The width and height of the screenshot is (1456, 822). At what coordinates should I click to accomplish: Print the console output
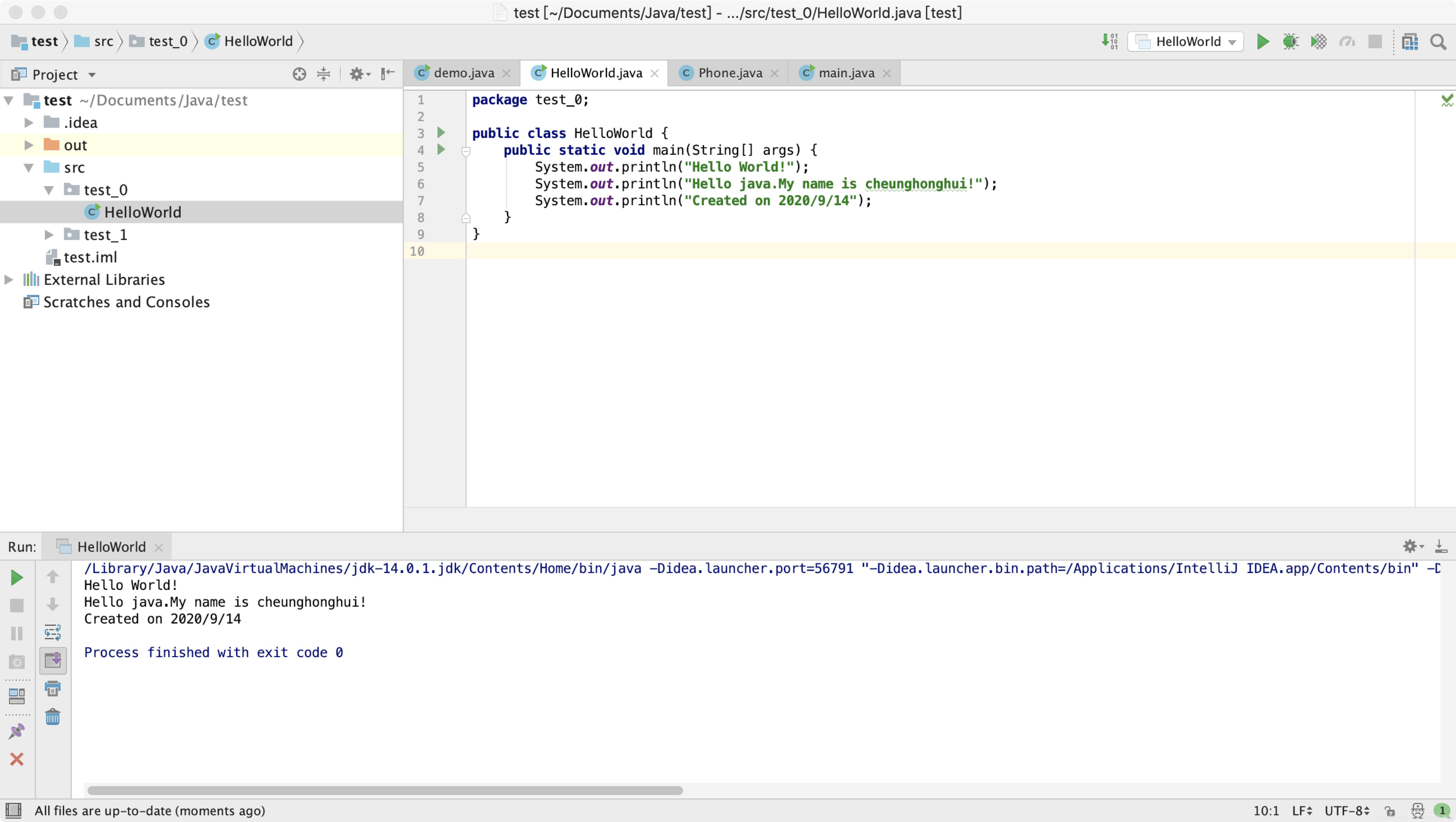pyautogui.click(x=52, y=689)
